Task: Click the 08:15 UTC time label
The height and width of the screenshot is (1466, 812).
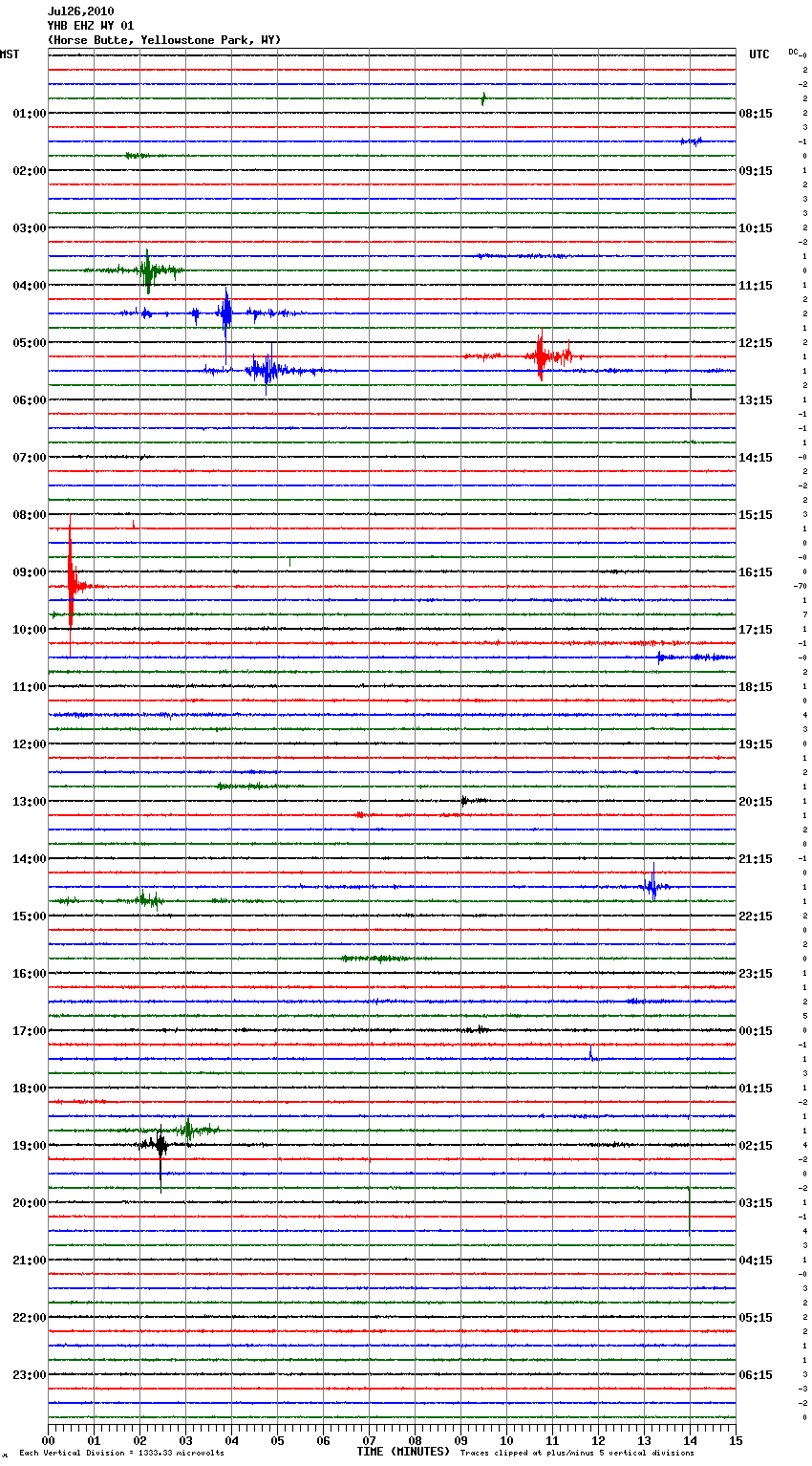Action: pos(756,114)
